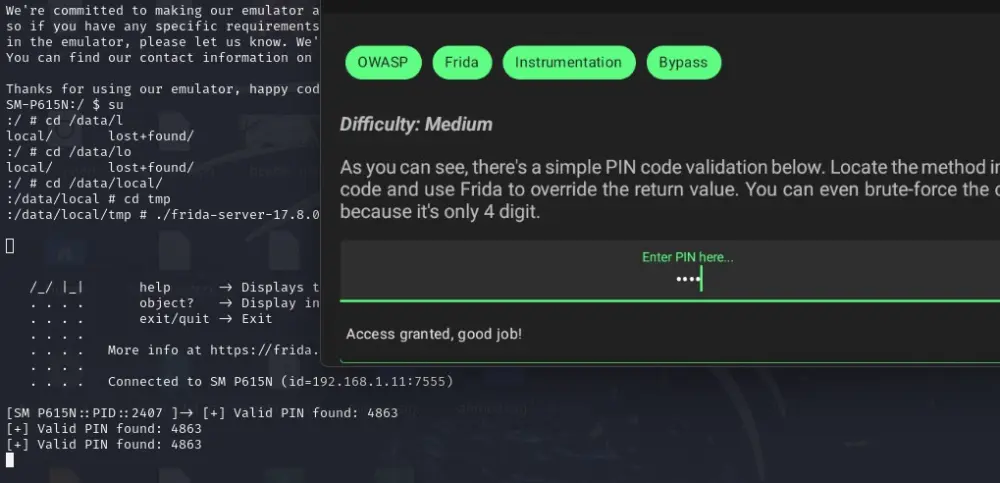Click the 'Difficulty: Medium' heading

pyautogui.click(x=416, y=124)
